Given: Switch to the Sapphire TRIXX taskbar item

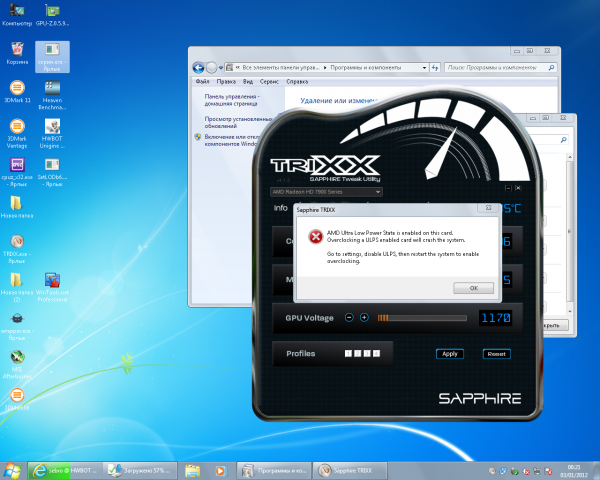Looking at the screenshot, I should point(350,470).
